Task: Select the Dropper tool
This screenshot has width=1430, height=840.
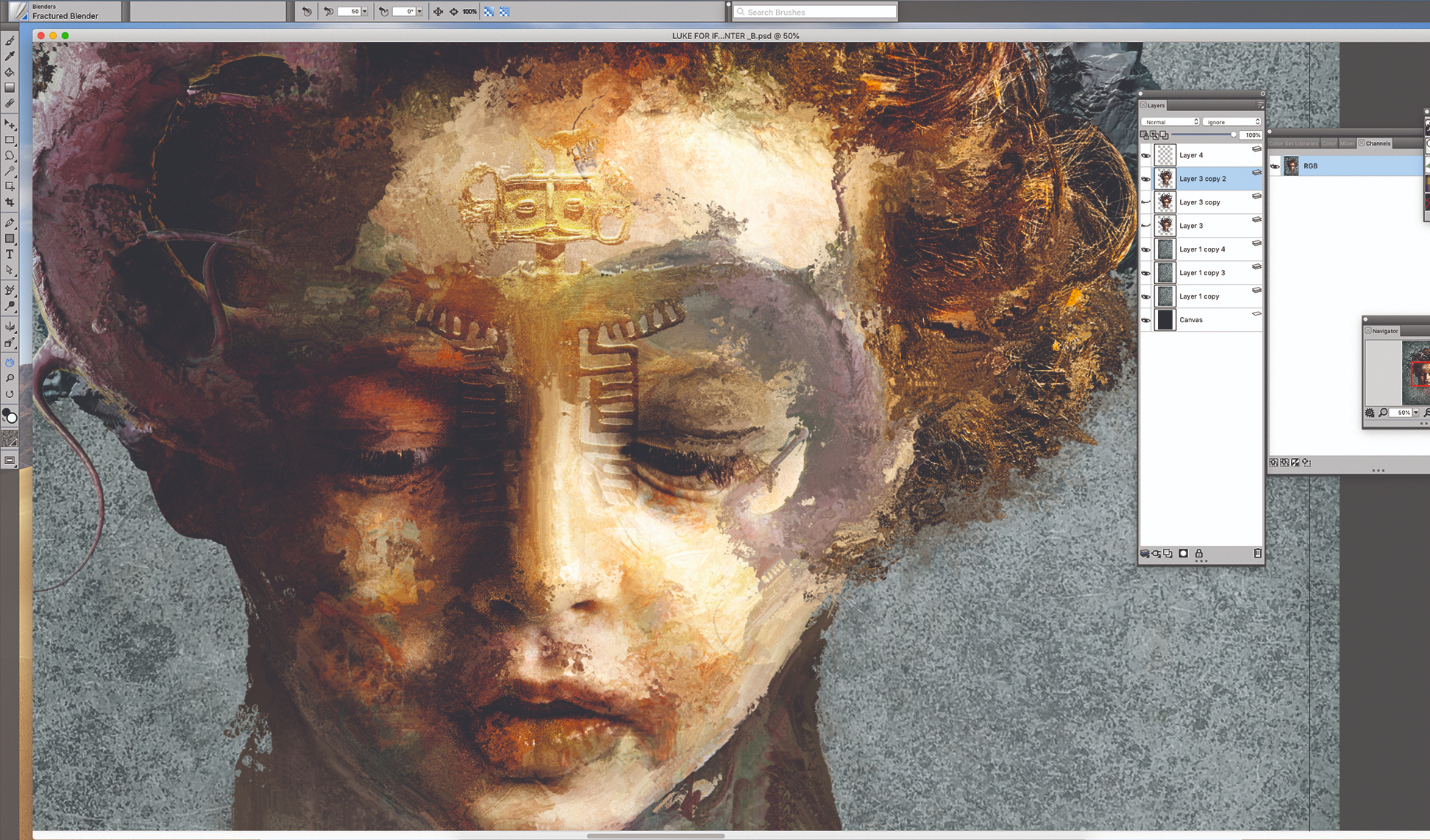Action: click(x=10, y=56)
